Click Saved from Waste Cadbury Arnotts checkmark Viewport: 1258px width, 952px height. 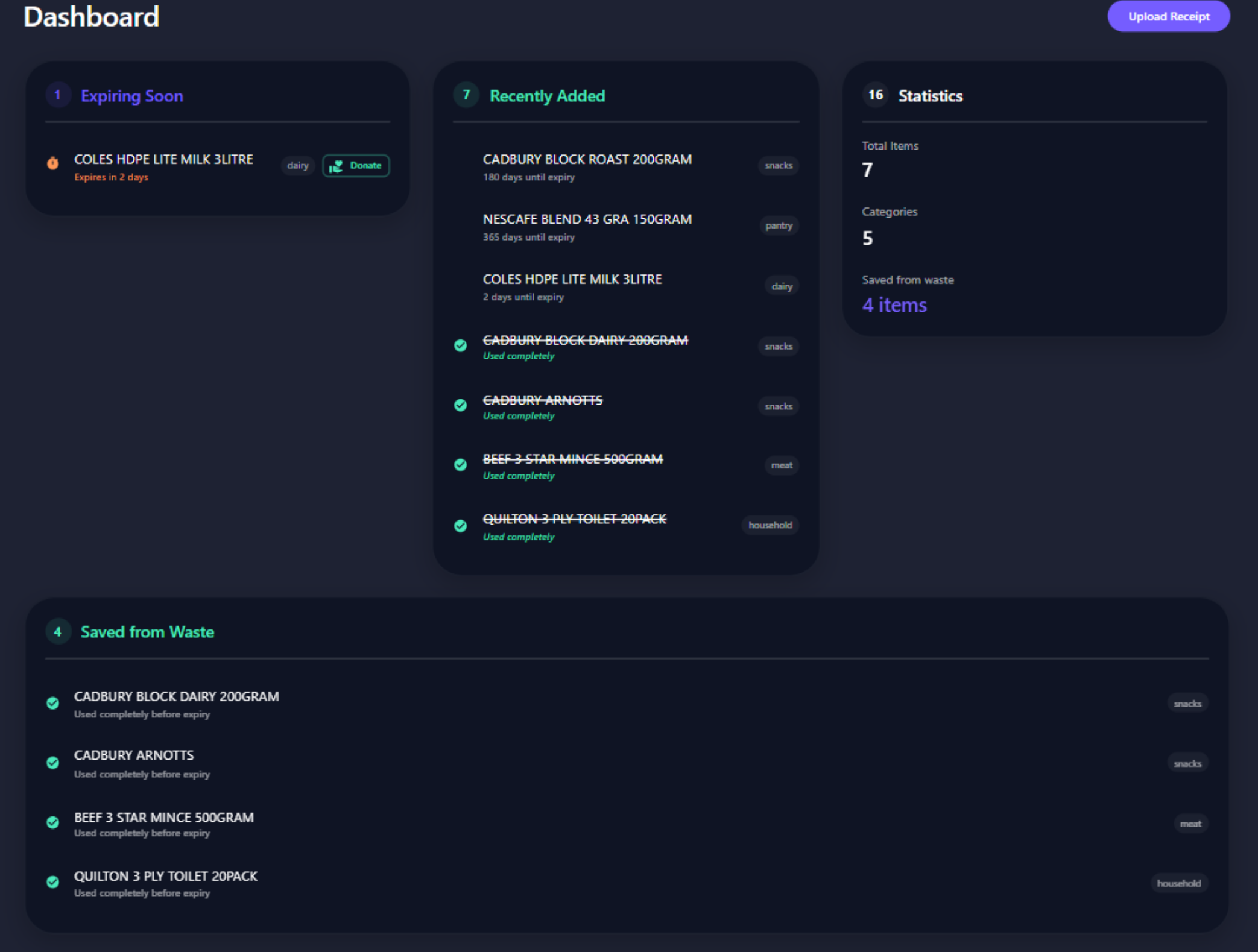tap(53, 763)
